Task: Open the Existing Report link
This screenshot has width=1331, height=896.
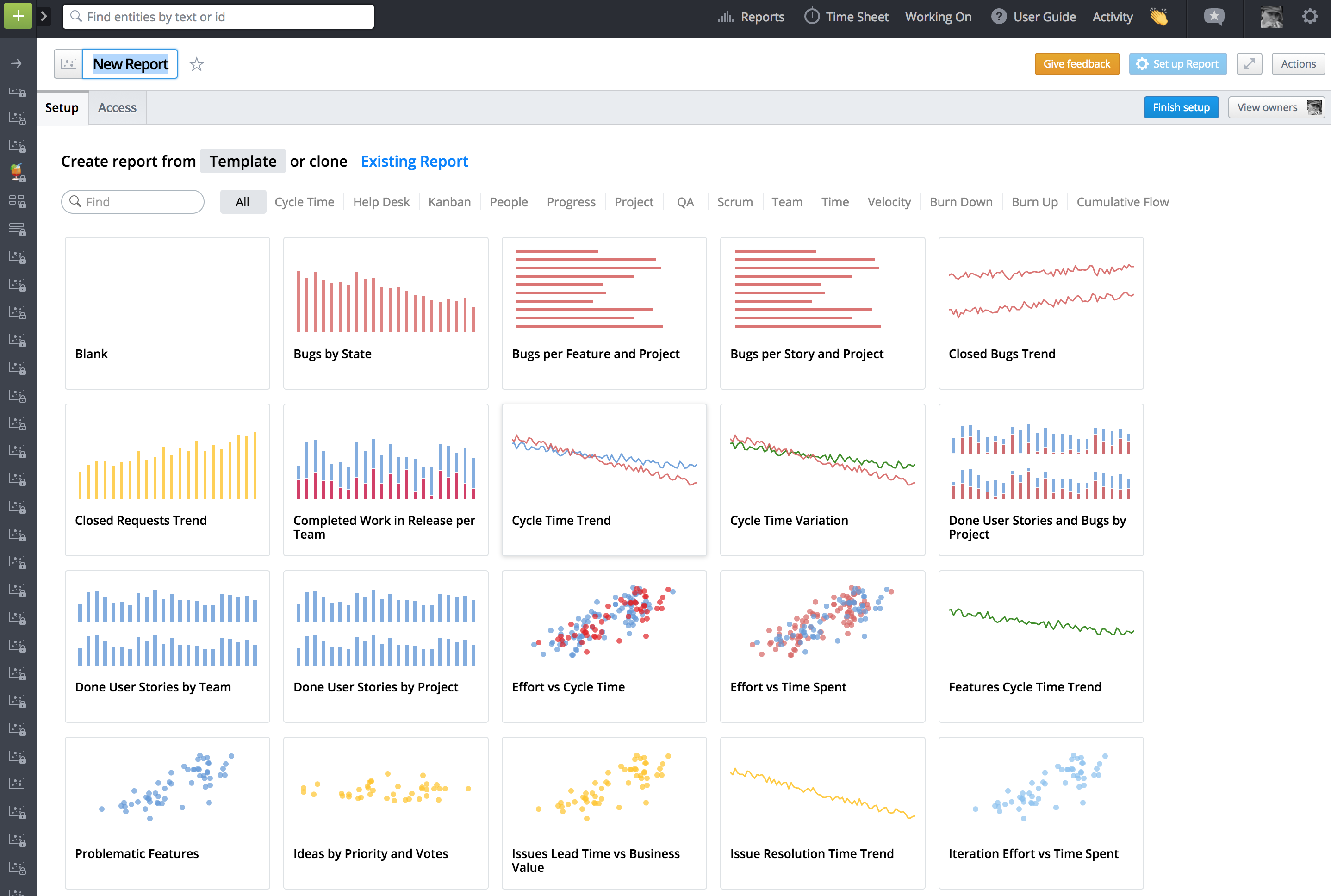Action: click(414, 161)
